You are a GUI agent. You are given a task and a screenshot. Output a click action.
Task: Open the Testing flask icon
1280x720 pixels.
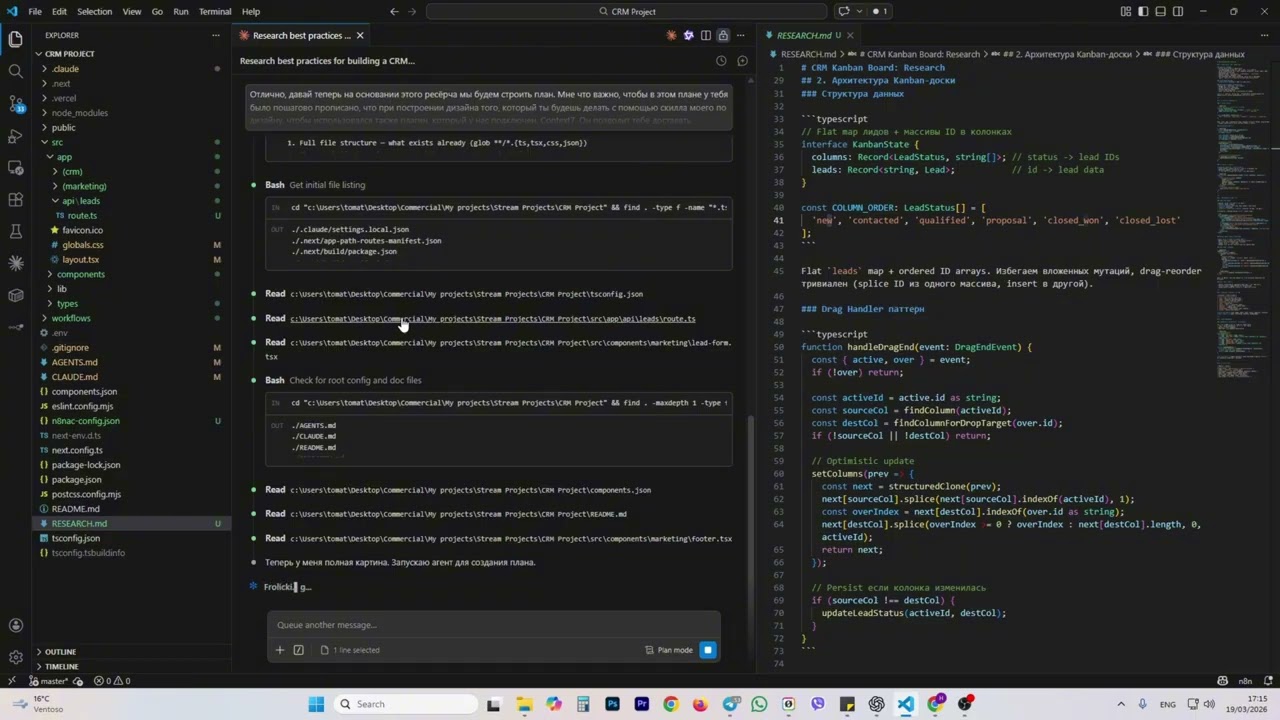15,232
